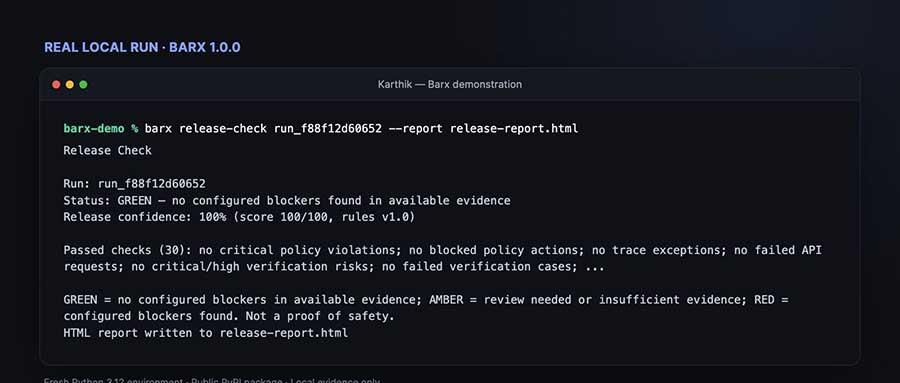Click the 'Run: run_f88f12d60652' line
Image resolution: width=900 pixels, height=383 pixels.
[x=134, y=184]
